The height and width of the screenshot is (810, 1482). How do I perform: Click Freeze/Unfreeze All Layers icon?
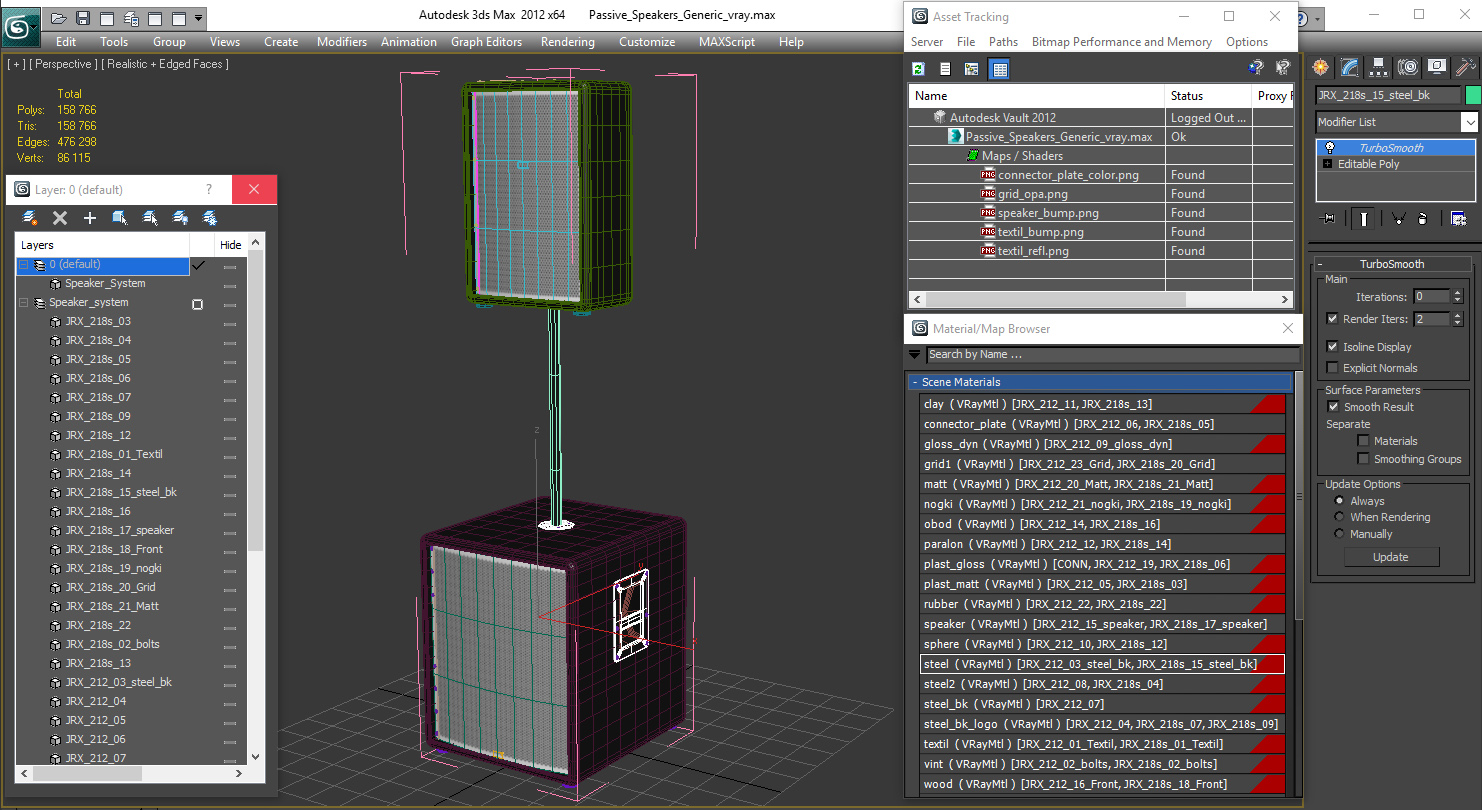pos(210,217)
